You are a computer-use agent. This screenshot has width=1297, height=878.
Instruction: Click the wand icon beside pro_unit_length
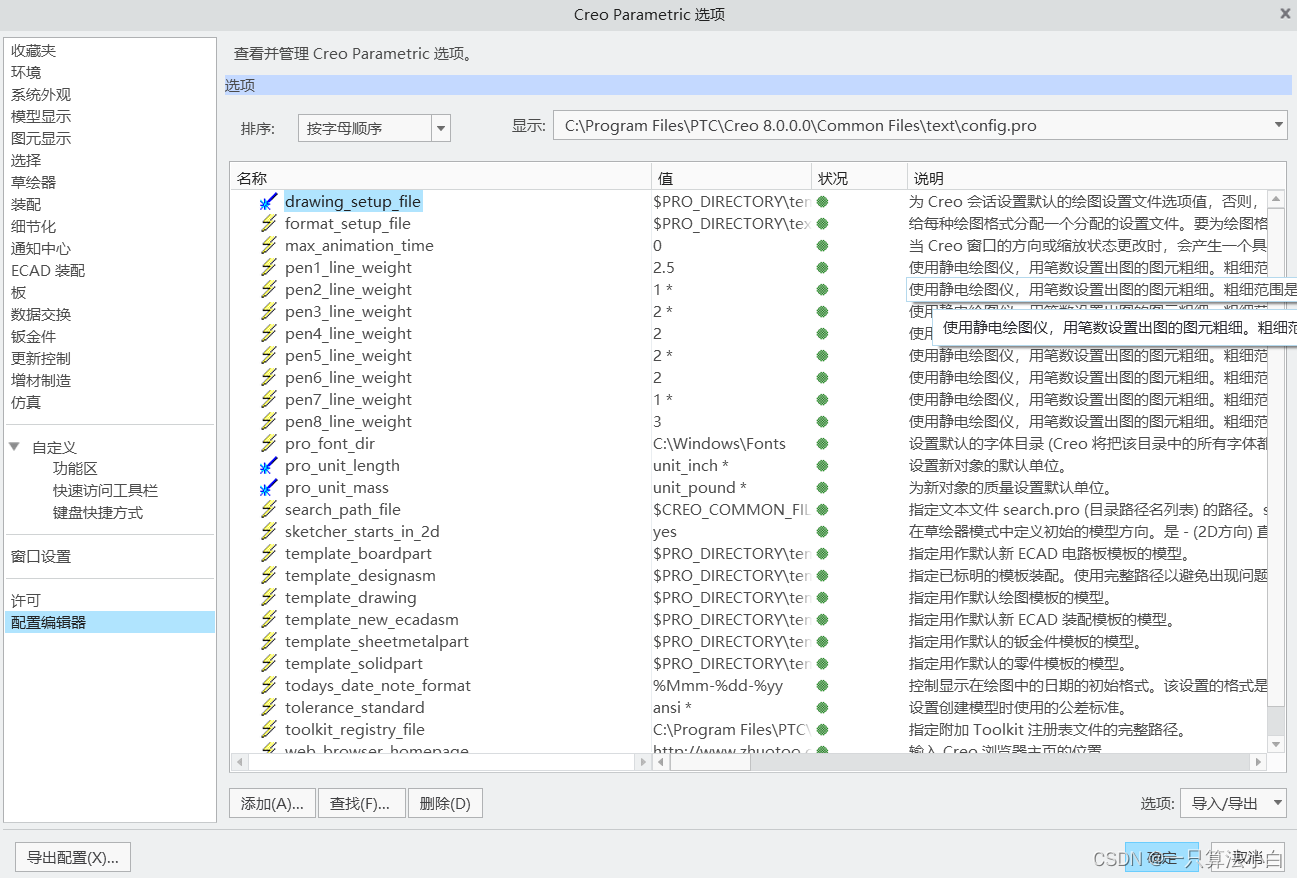(268, 466)
